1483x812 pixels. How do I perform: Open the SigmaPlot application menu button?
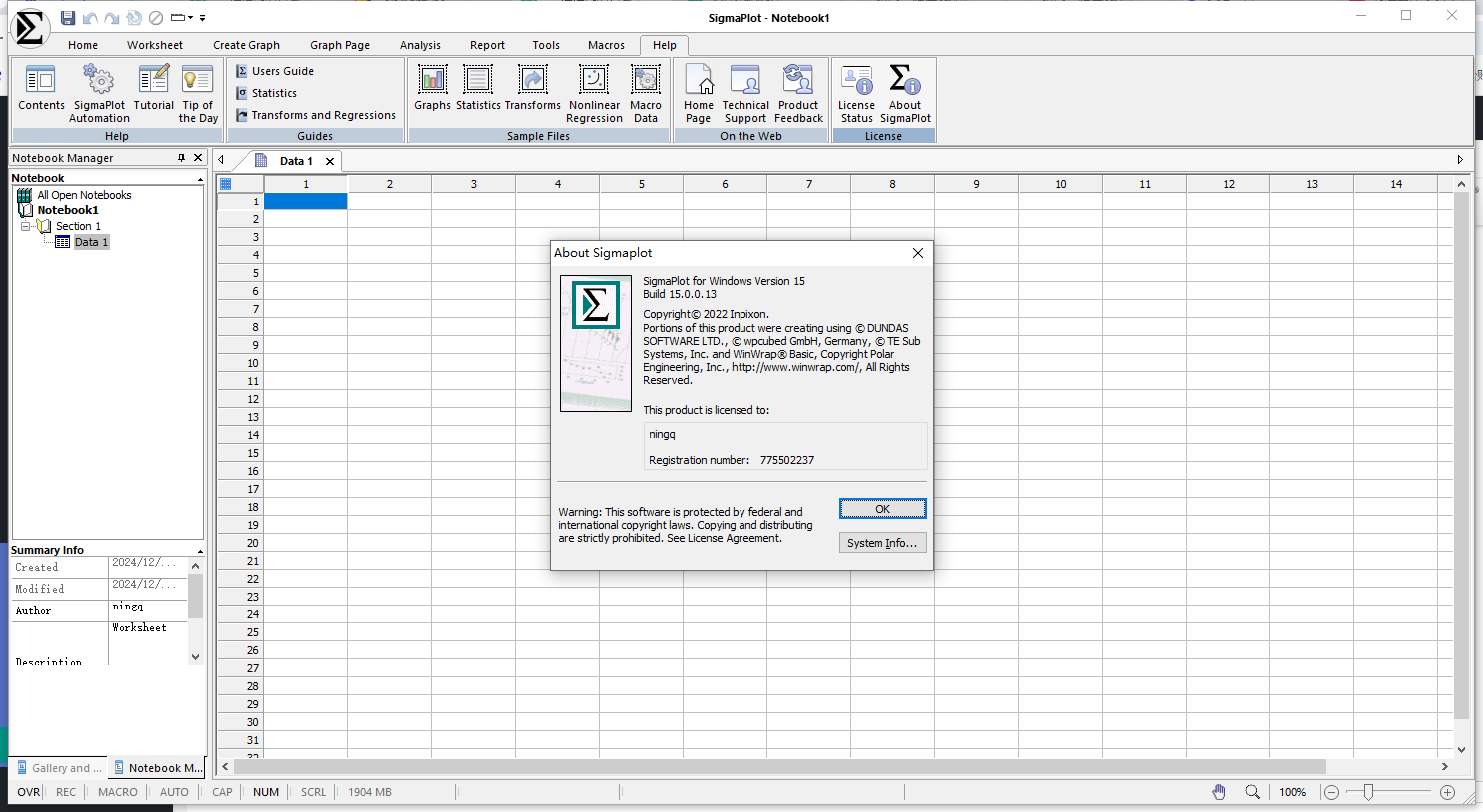click(30, 28)
